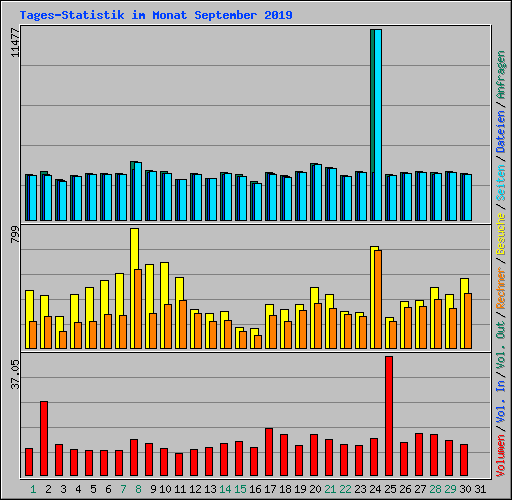The image size is (512, 500).
Task: Click day label 9 on the x-axis
Action: 153,489
